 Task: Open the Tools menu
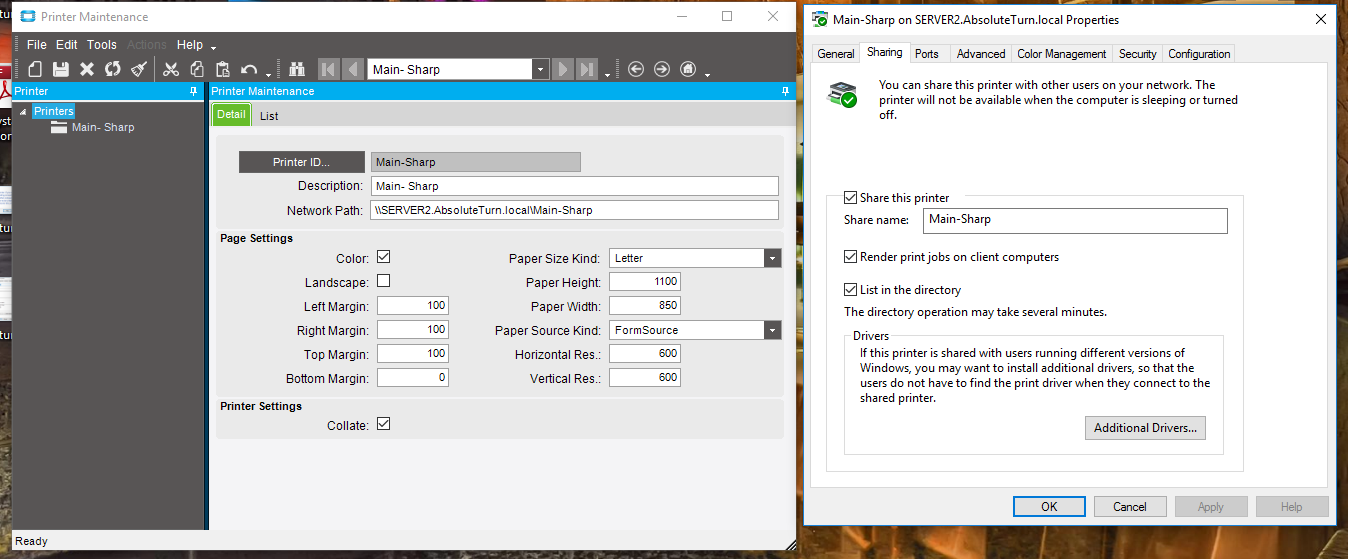101,45
